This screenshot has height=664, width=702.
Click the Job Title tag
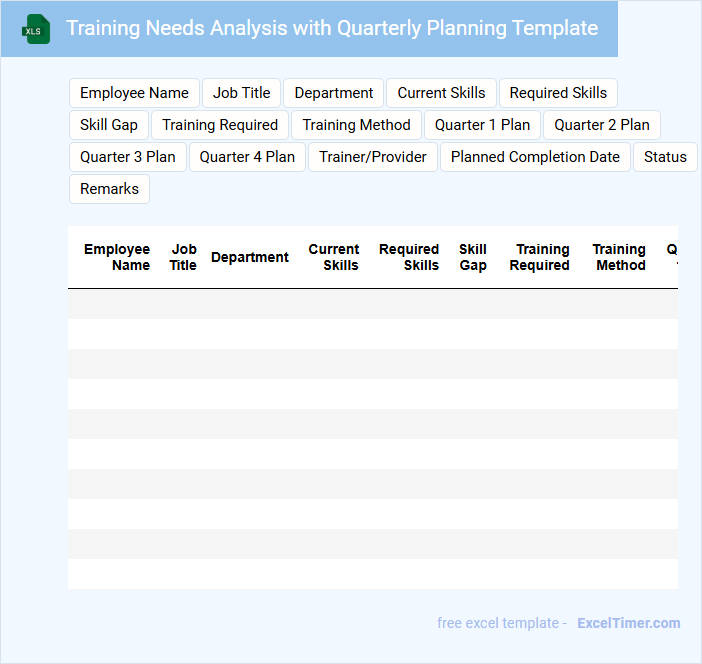click(242, 93)
